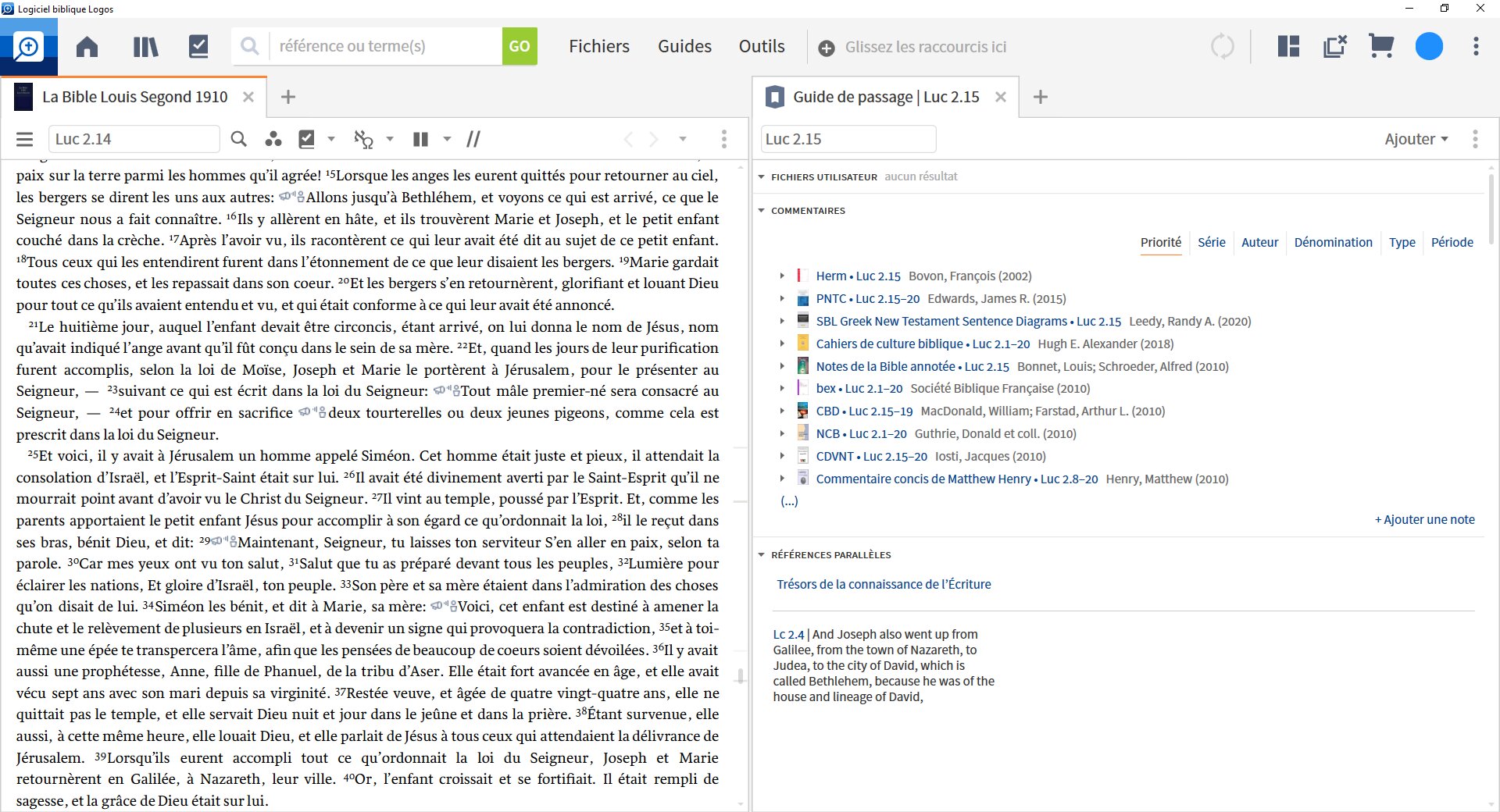Add new tab beside Louis Segond tab

pos(287,97)
